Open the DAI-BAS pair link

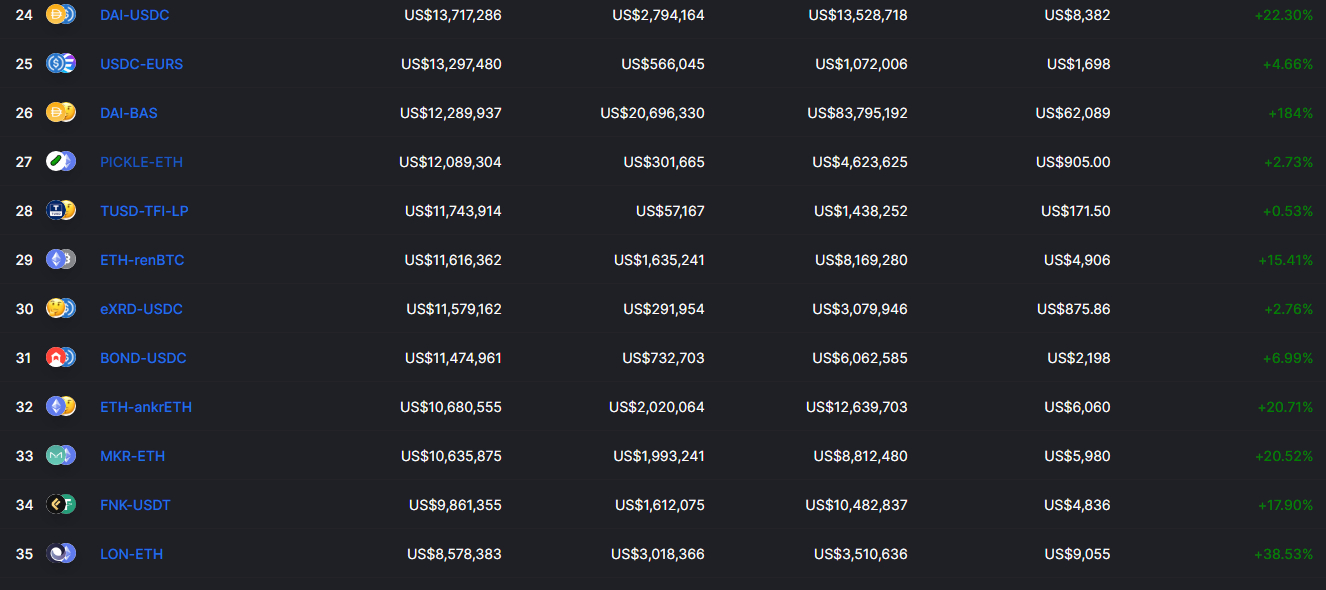pyautogui.click(x=129, y=113)
